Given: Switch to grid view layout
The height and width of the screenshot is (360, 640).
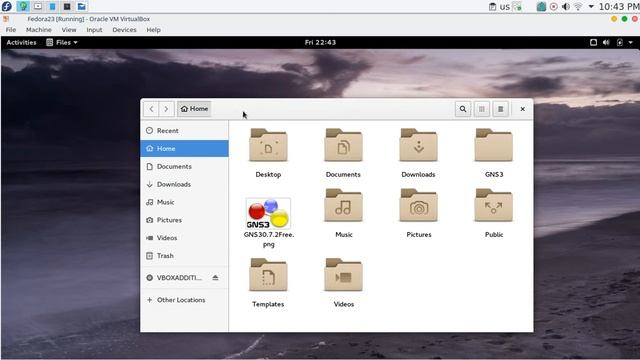Looking at the screenshot, I should click(x=482, y=109).
